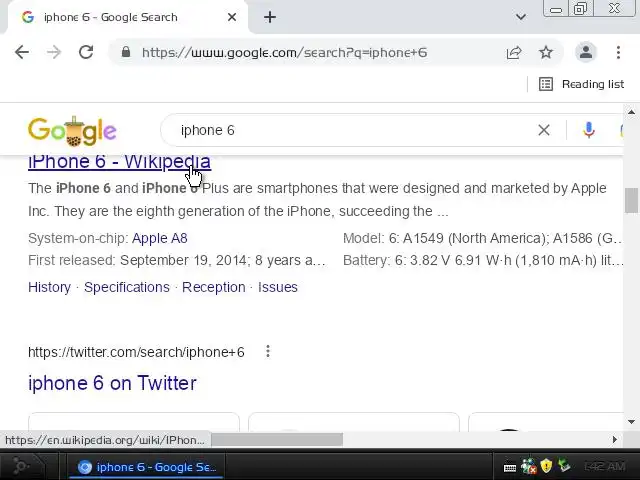The image size is (640, 480).
Task: Go back to the previous page
Action: (22, 52)
